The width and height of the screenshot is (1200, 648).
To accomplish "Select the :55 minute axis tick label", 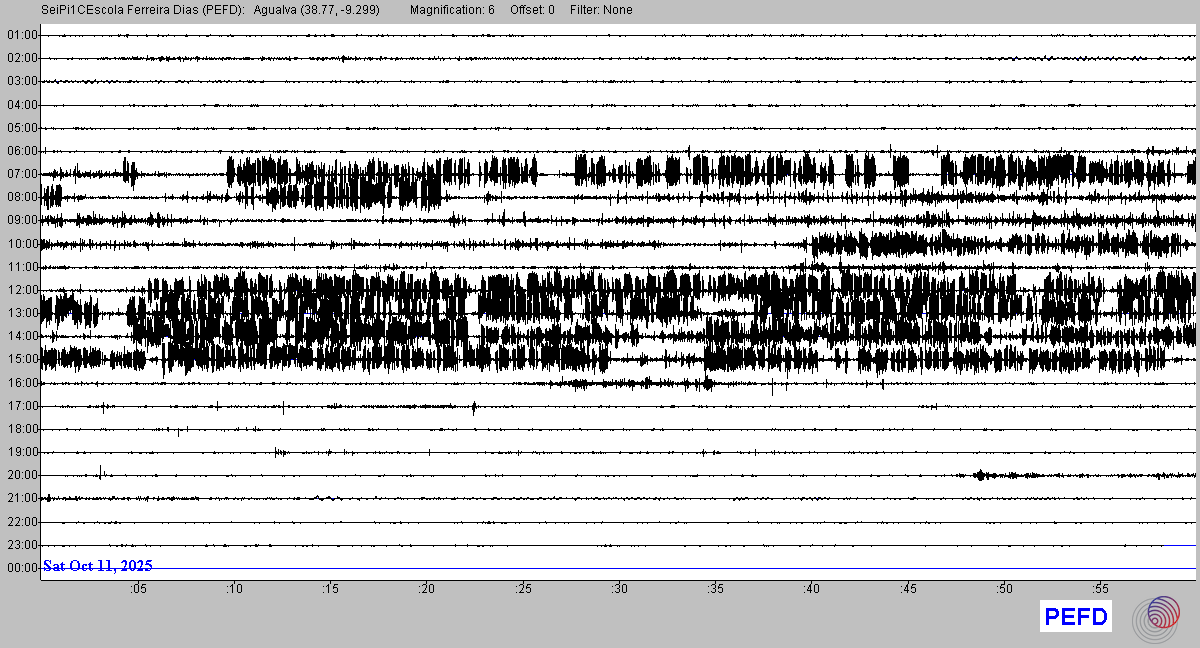I will [1100, 588].
